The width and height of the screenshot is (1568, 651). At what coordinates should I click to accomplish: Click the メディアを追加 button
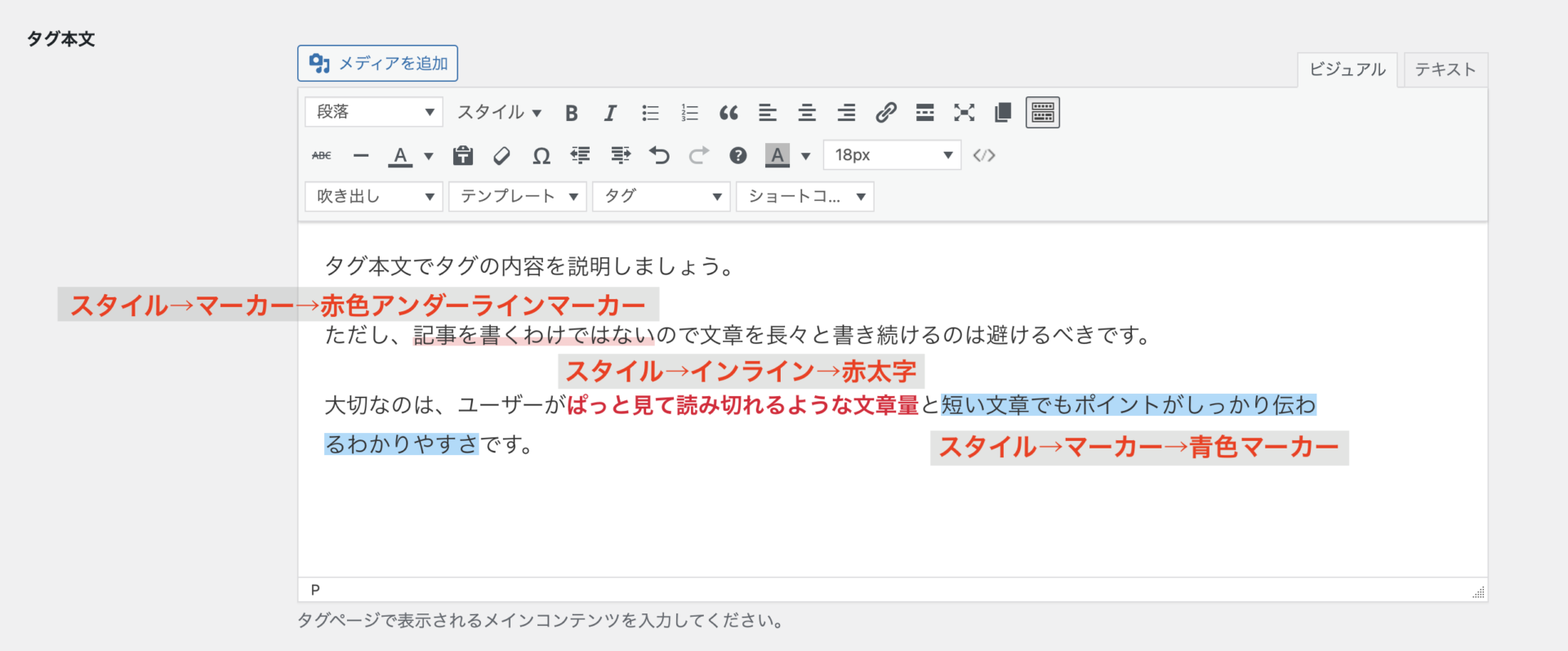(x=377, y=64)
